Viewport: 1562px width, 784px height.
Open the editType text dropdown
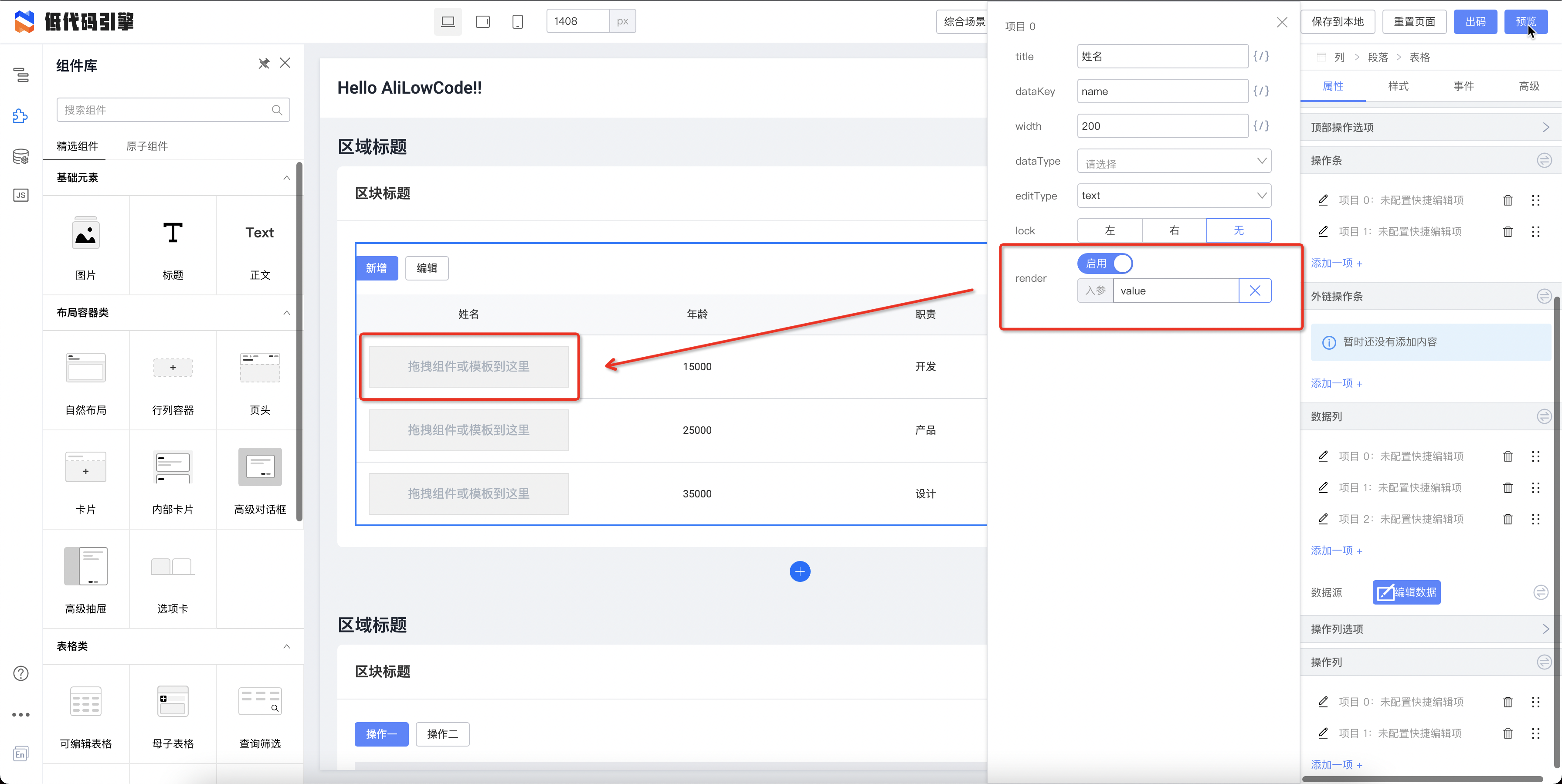coord(1174,195)
